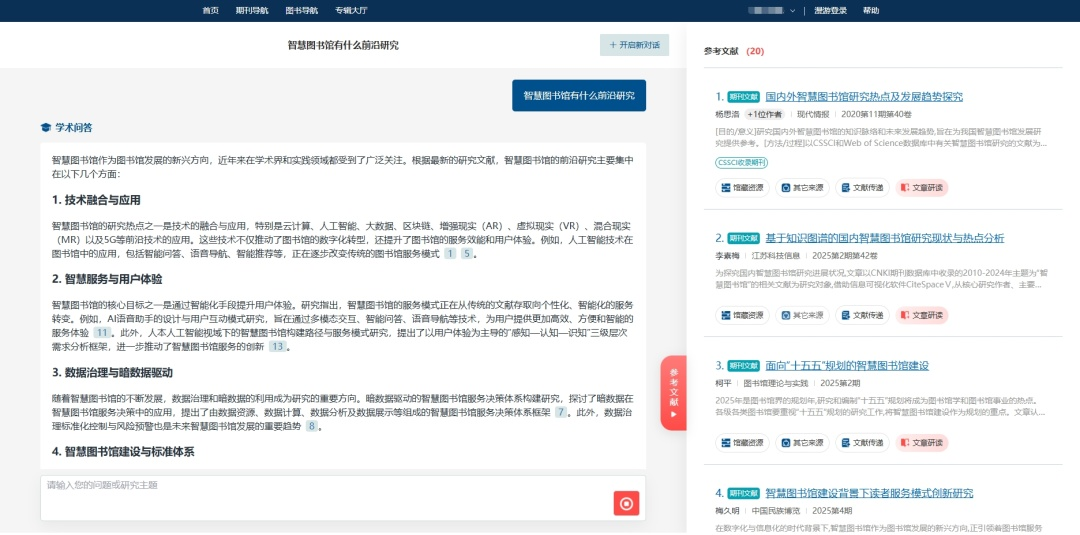Click citation marker 13 in the answer
1080x535 pixels.
(x=277, y=346)
